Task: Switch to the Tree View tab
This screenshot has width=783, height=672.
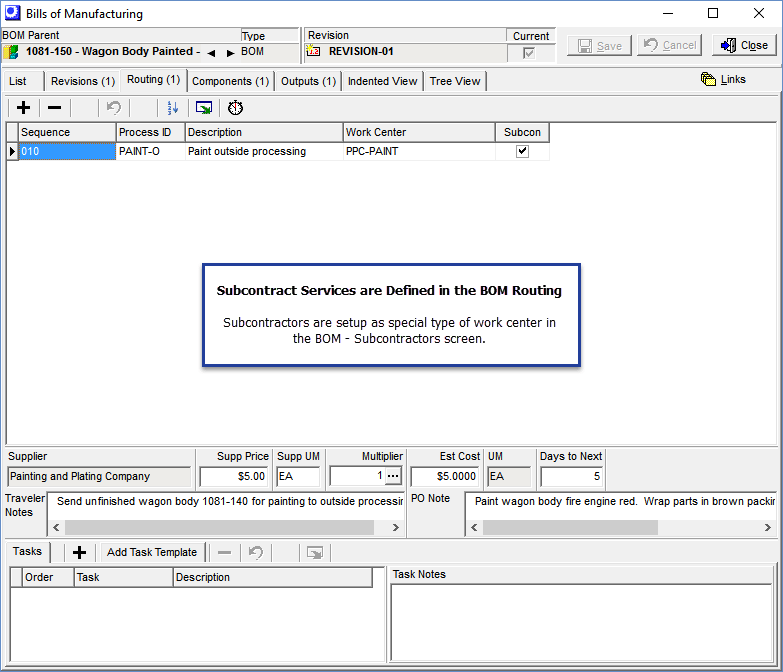Action: pos(455,81)
